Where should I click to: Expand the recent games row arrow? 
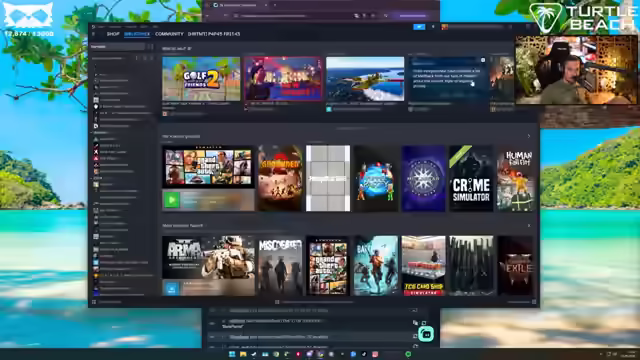[x=529, y=136]
